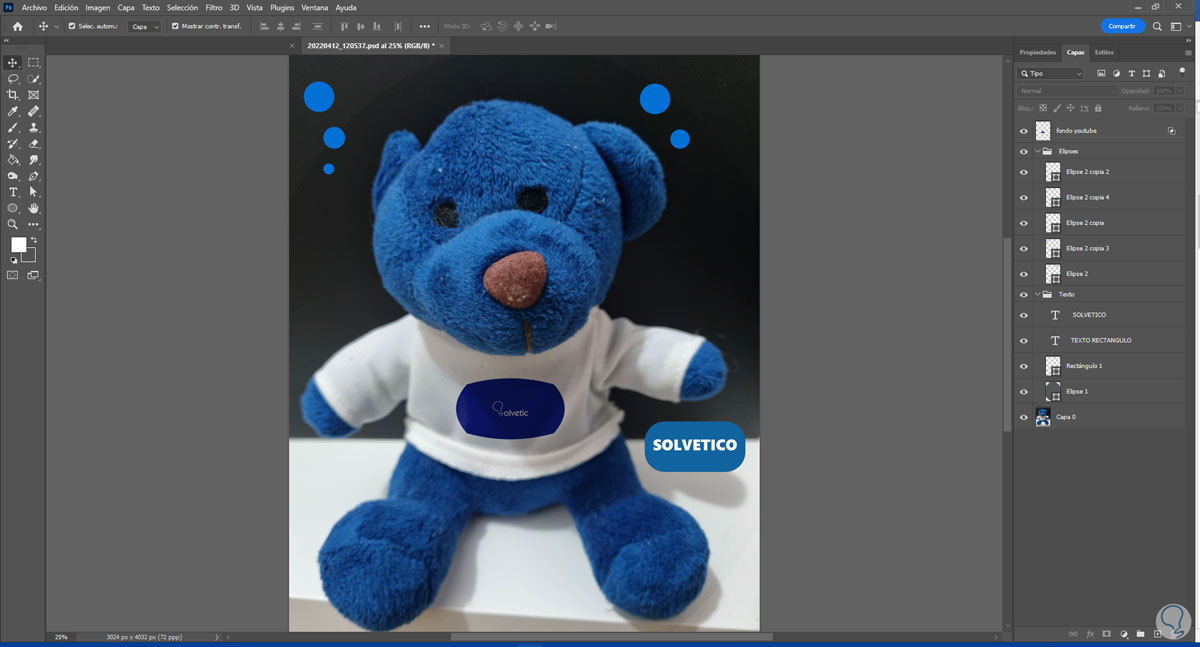Viewport: 1200px width, 647px height.
Task: Click the Capa 0 layer thumbnail
Action: click(1043, 417)
